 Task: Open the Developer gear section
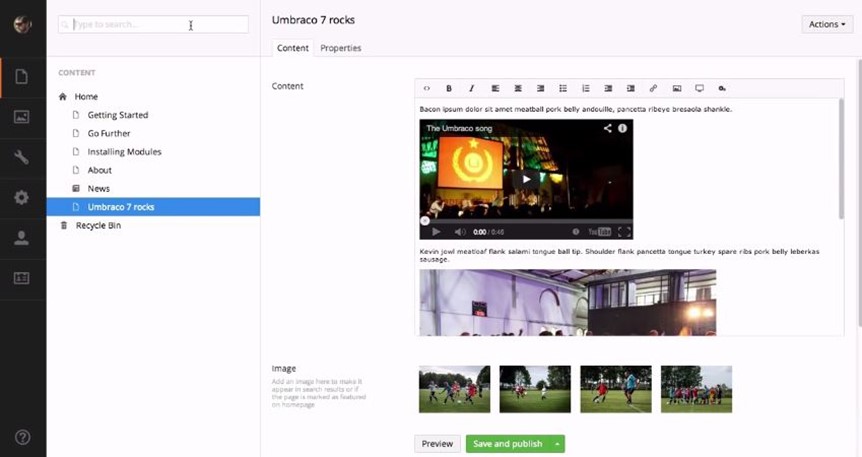21,197
